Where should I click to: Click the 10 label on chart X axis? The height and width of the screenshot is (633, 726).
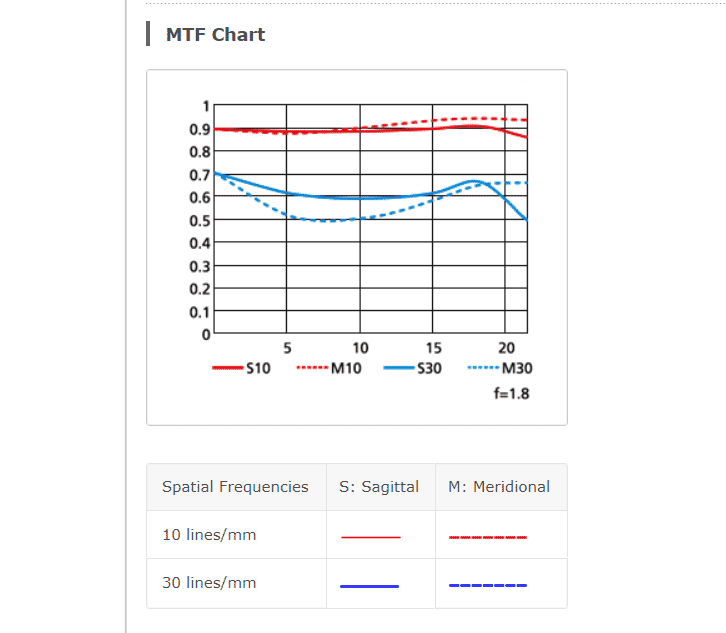[360, 348]
